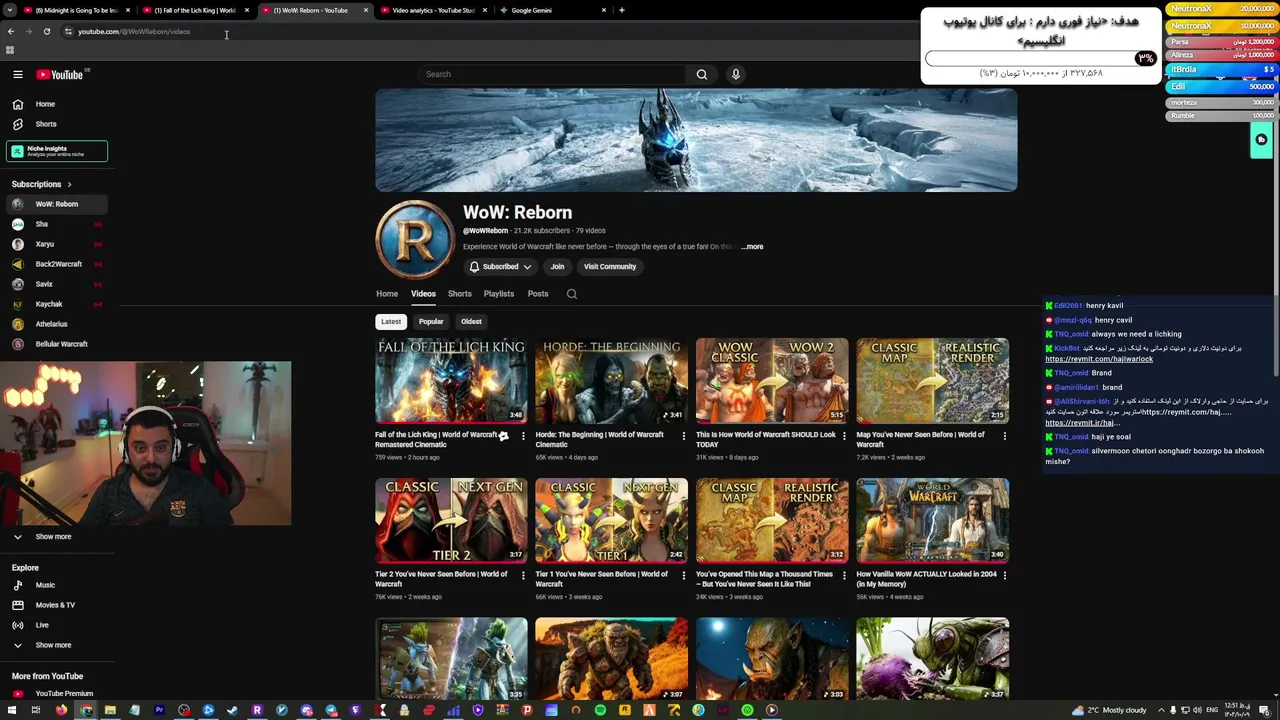Expand the Subscriptions section arrow

69,184
